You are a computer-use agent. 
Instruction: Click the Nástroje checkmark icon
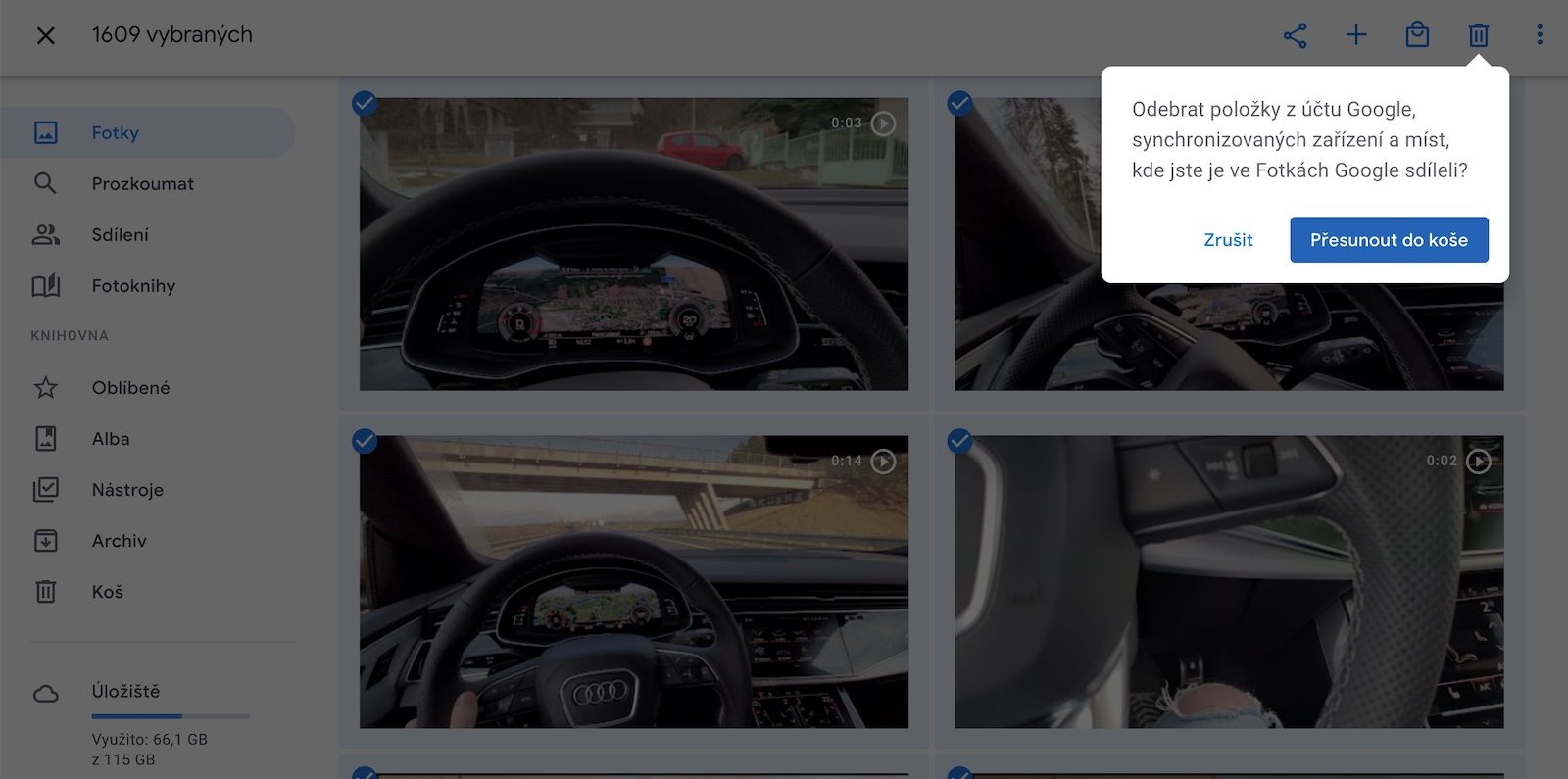pos(46,490)
